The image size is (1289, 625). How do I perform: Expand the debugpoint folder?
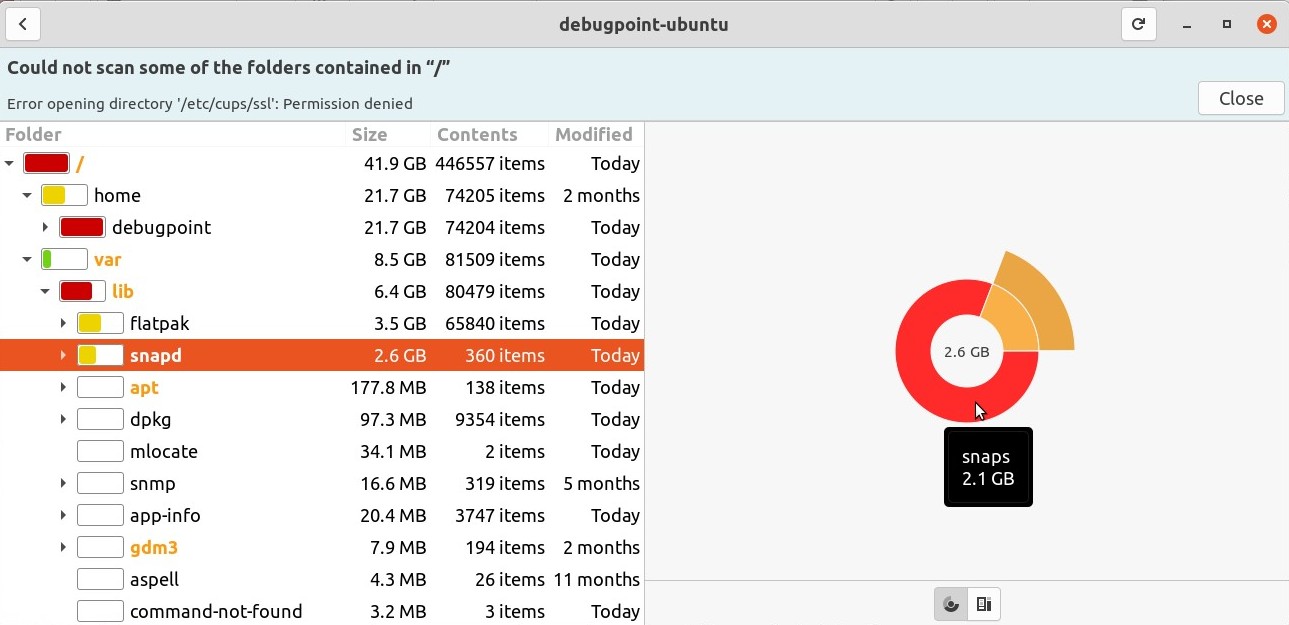point(46,227)
